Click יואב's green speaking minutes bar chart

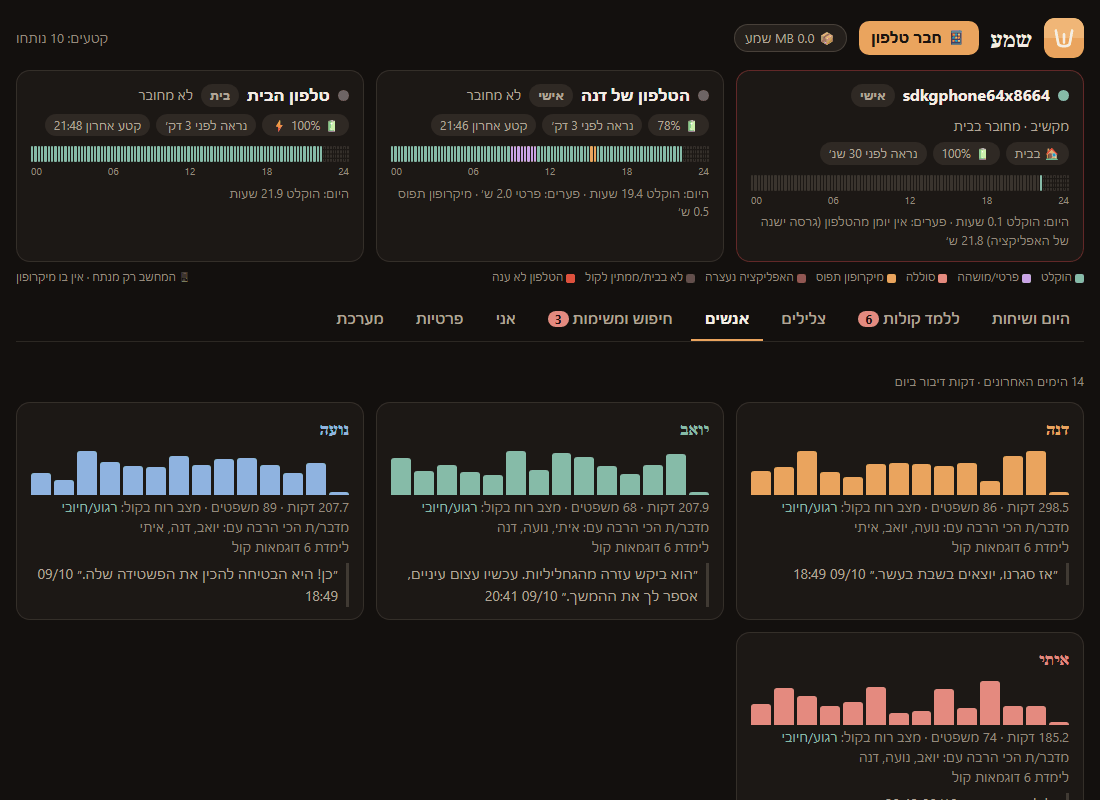(x=550, y=473)
